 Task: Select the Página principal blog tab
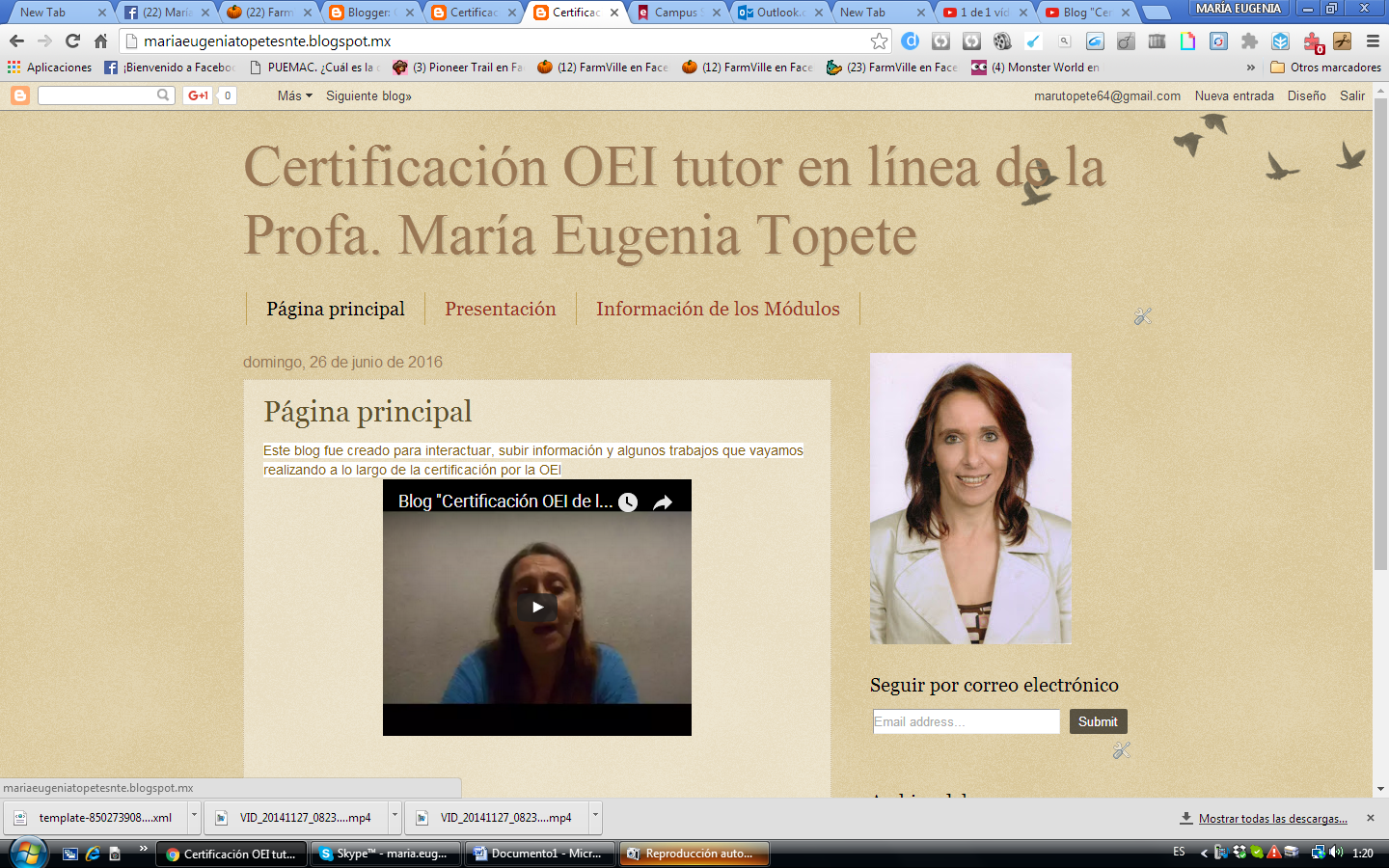[336, 309]
